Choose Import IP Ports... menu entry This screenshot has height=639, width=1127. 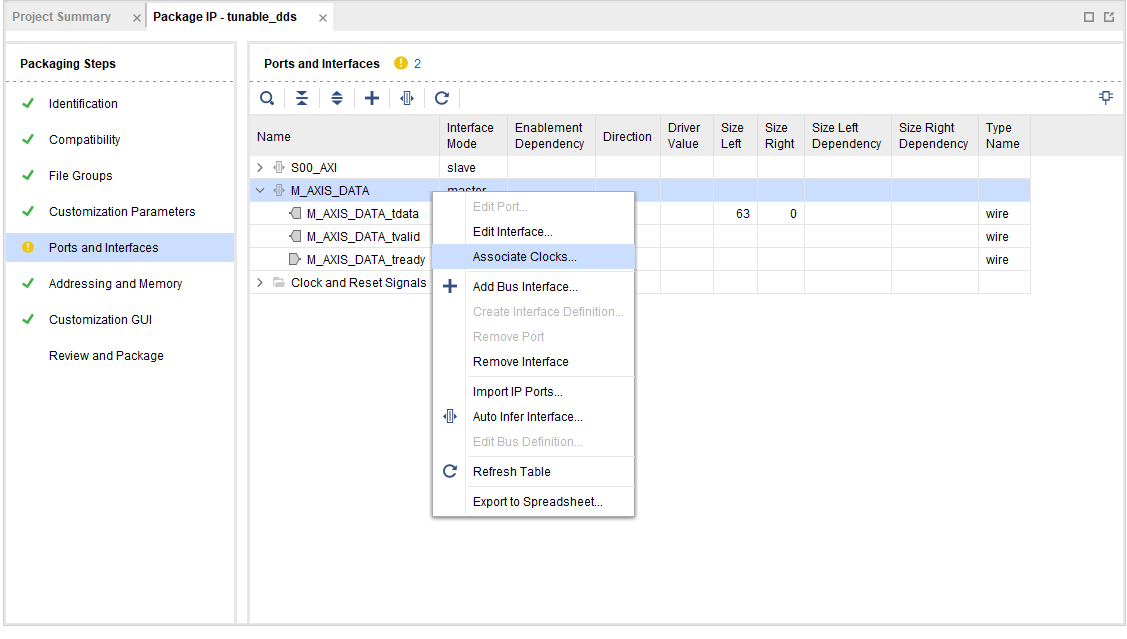click(533, 392)
